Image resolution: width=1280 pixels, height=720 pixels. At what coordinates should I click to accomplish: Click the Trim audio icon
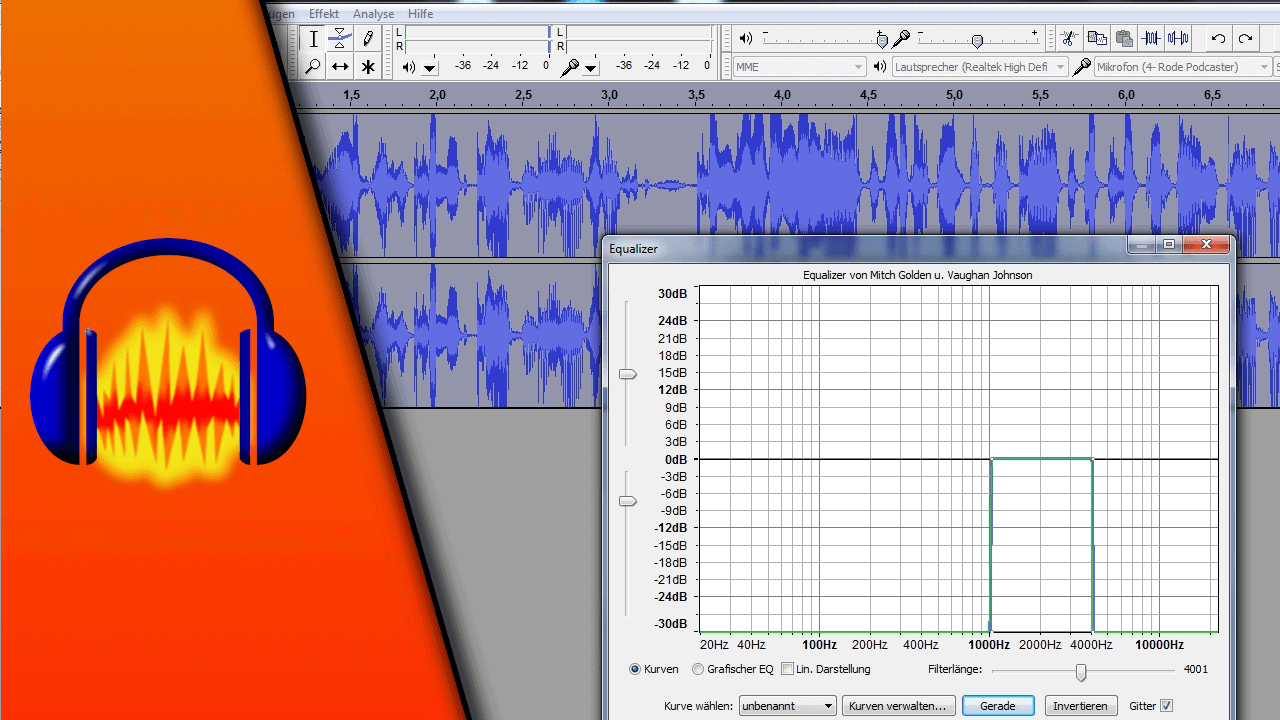click(x=1152, y=39)
